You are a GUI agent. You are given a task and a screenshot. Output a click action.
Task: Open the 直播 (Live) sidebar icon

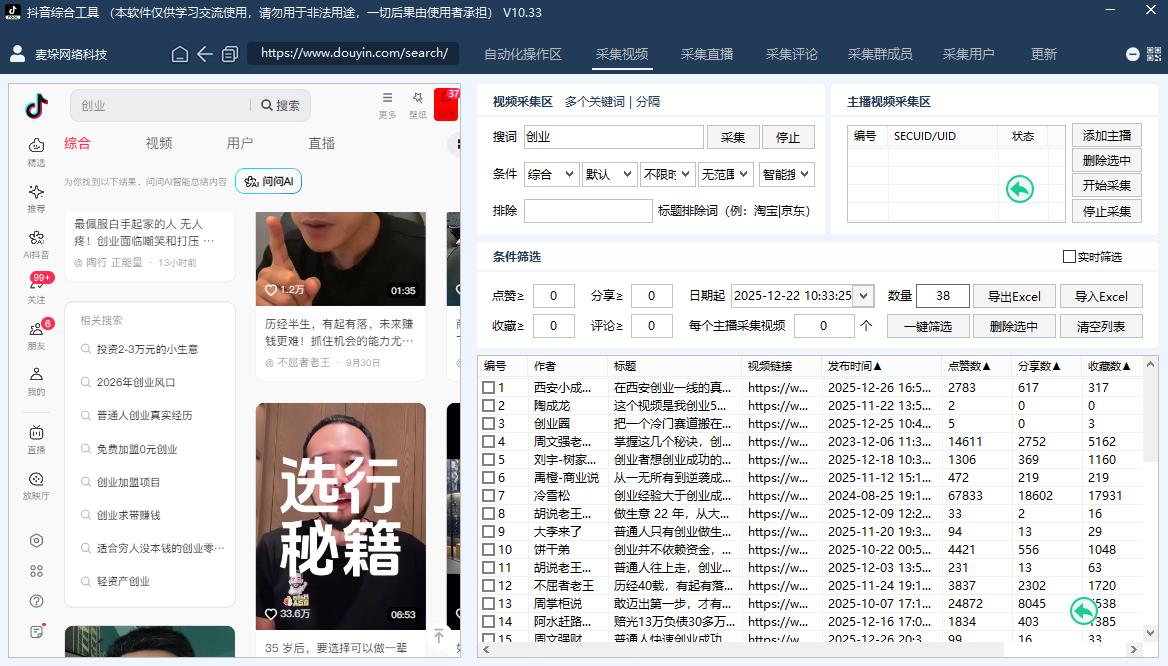[x=37, y=437]
